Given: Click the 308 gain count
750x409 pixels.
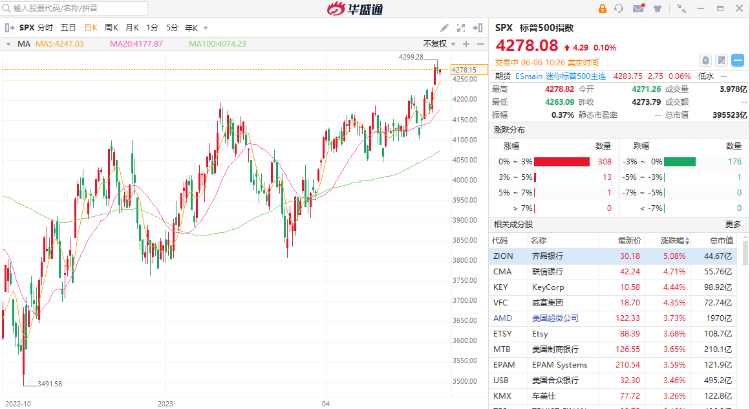Looking at the screenshot, I should coord(605,162).
